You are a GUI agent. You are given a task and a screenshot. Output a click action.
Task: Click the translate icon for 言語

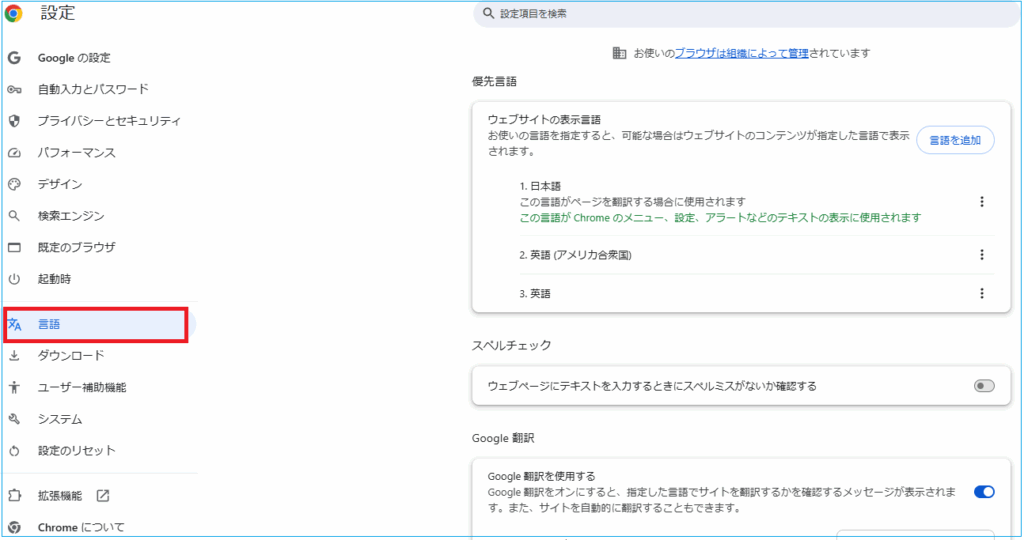(x=14, y=324)
